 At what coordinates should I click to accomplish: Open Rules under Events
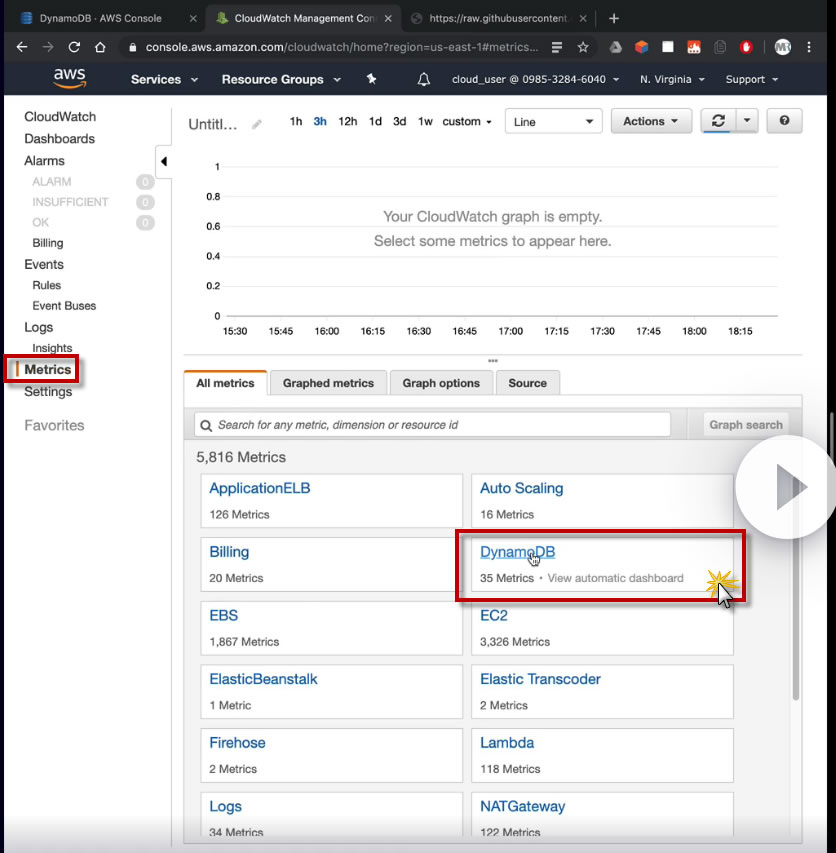46,285
